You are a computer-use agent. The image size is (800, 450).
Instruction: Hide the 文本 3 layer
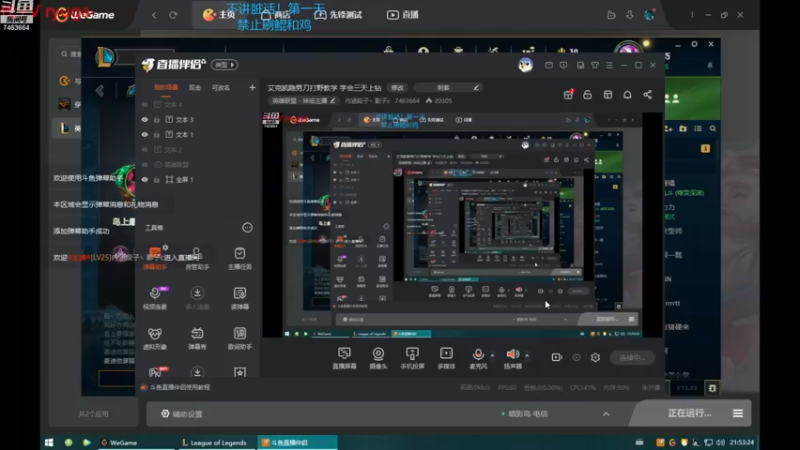[145, 119]
